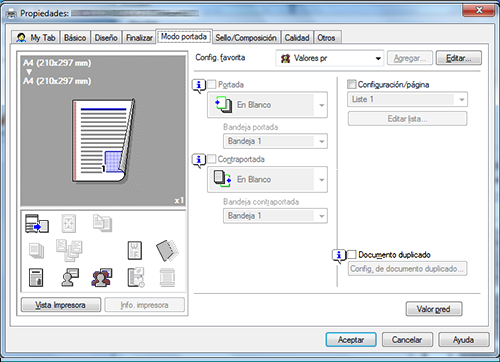This screenshot has width=500, height=362.
Task: Expand the Portada En Blanco dropdown
Action: 267,105
